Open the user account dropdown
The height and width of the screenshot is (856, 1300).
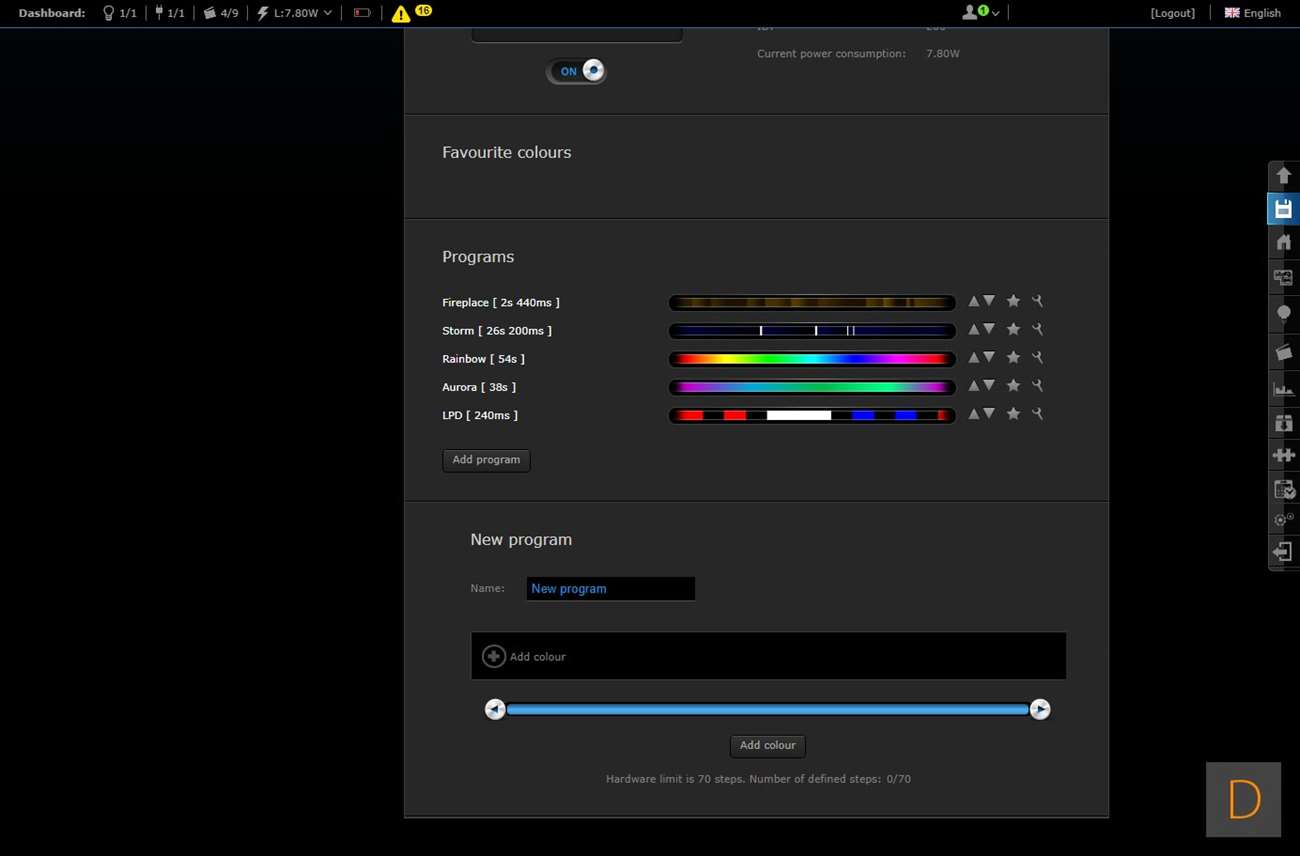pos(979,13)
